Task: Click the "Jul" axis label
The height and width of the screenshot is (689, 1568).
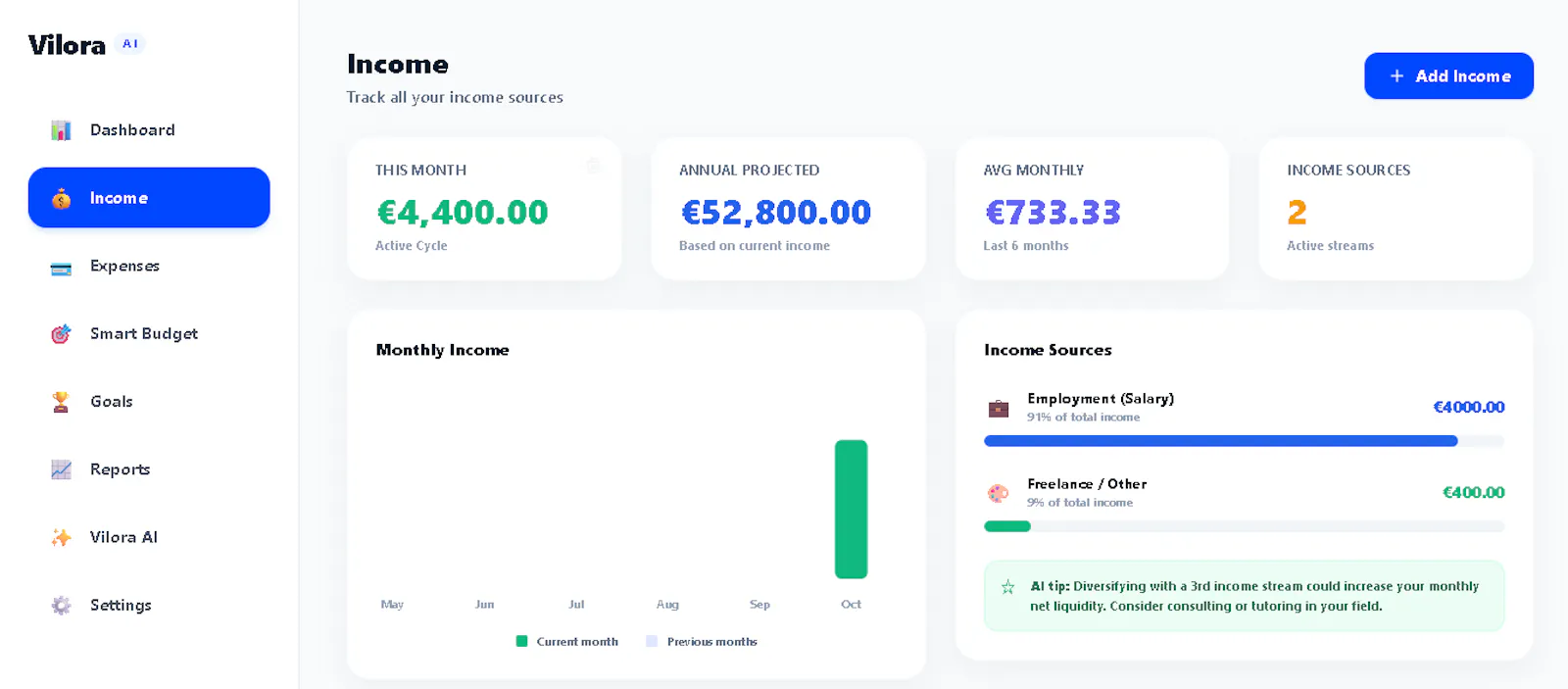Action: 576,605
